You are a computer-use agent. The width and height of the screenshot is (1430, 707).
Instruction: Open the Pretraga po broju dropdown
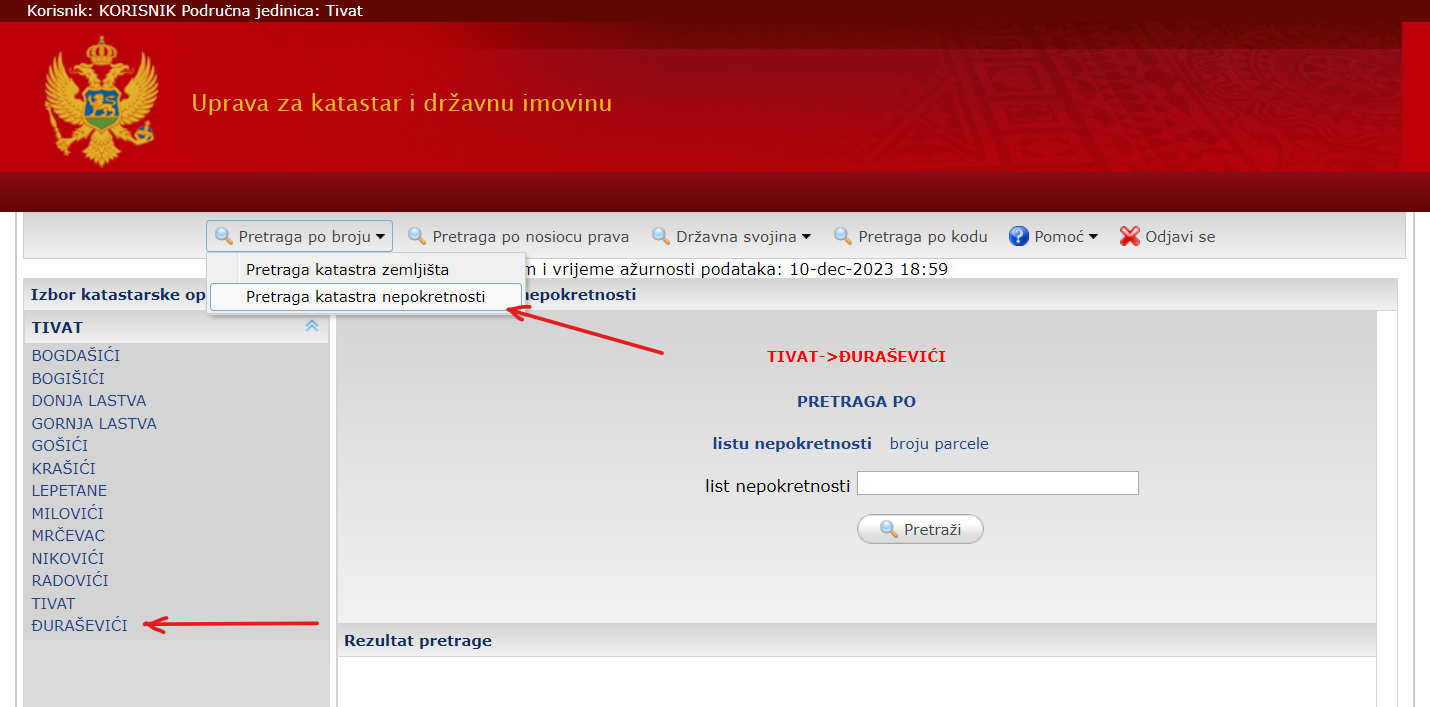(x=300, y=237)
